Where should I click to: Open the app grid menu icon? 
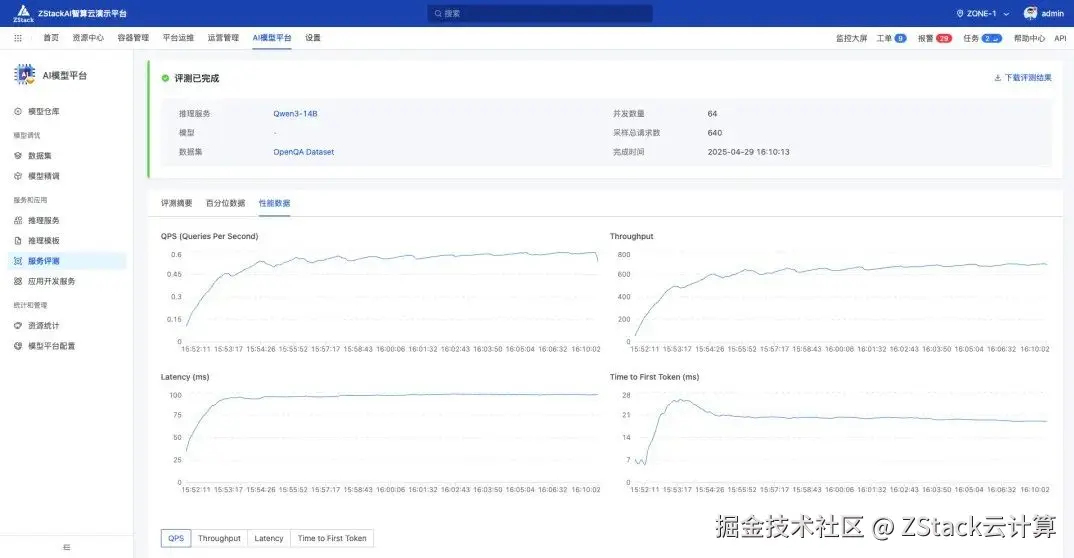click(18, 38)
